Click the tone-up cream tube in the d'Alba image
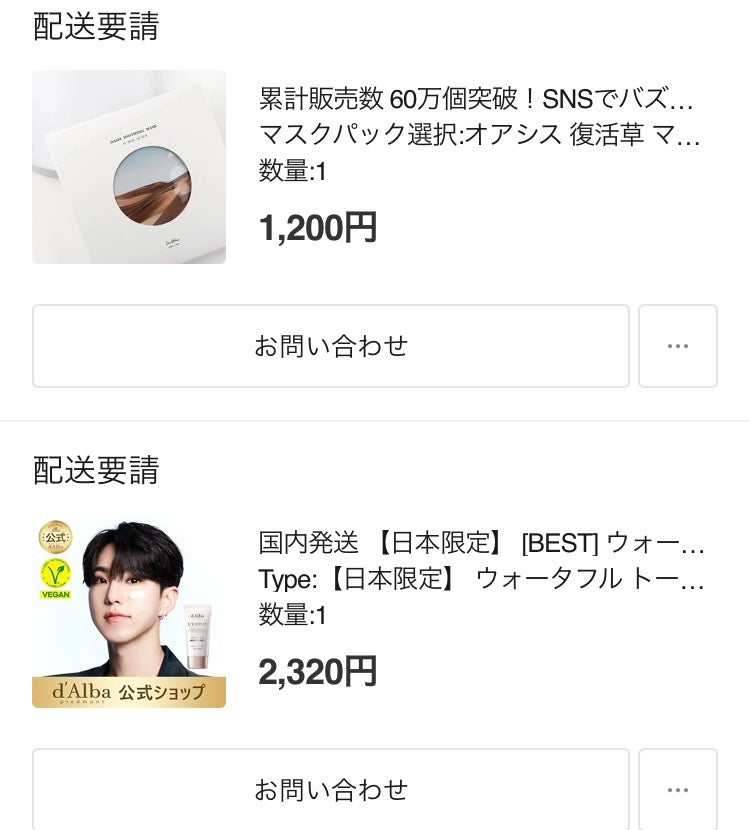The image size is (750, 830). tap(198, 636)
